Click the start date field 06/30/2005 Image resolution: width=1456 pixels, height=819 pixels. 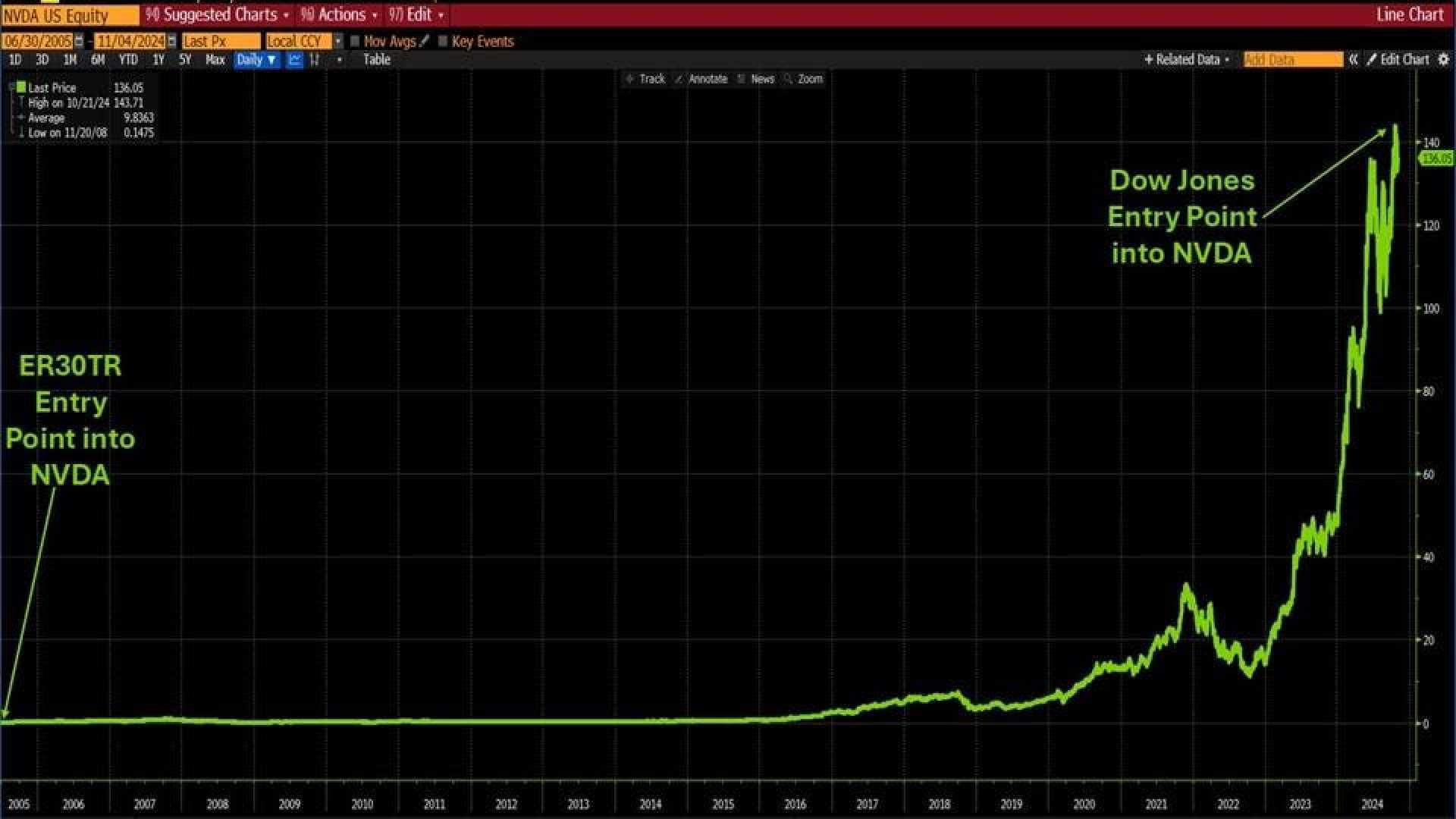pos(37,41)
